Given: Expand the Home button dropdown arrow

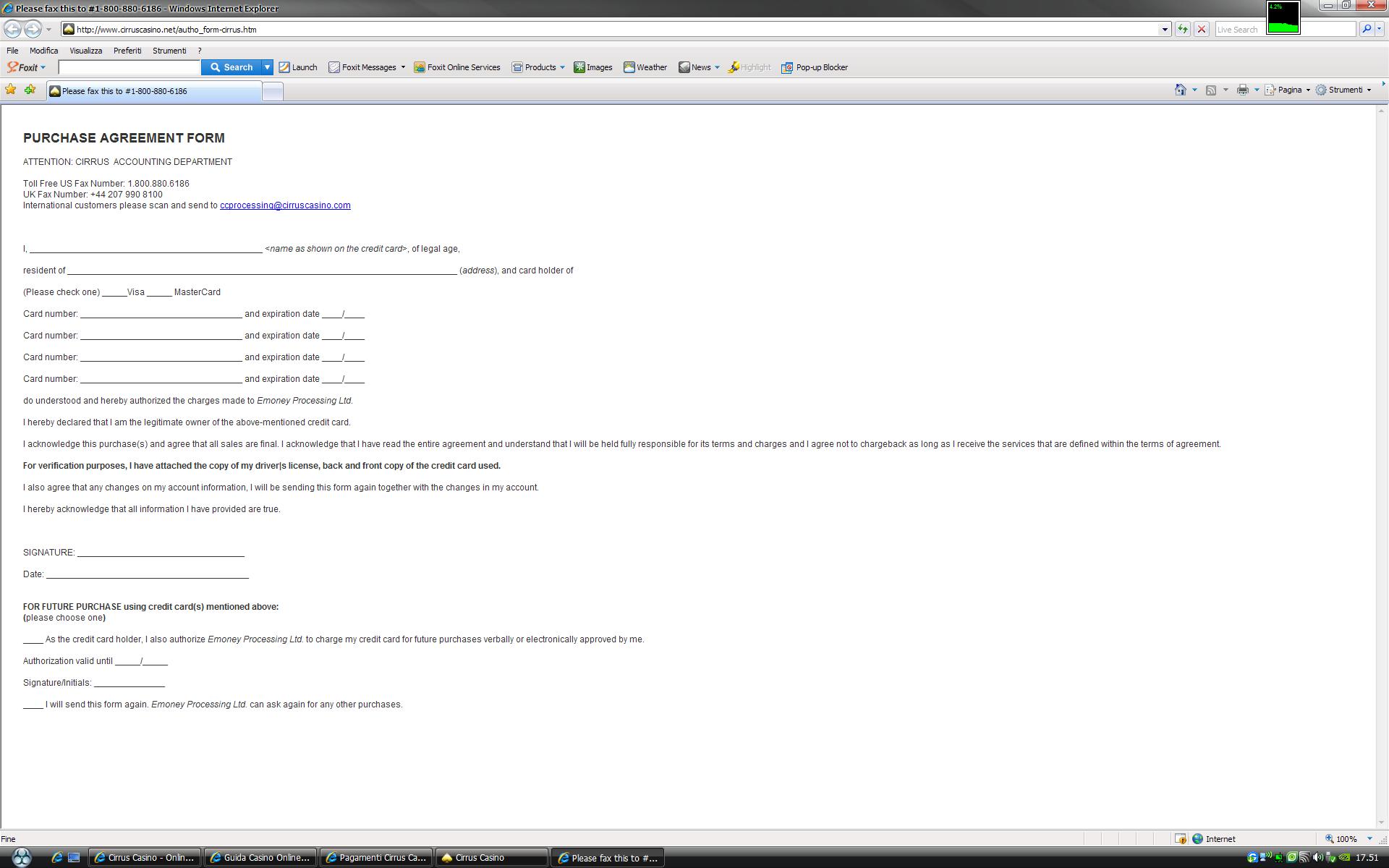Looking at the screenshot, I should (x=1194, y=90).
